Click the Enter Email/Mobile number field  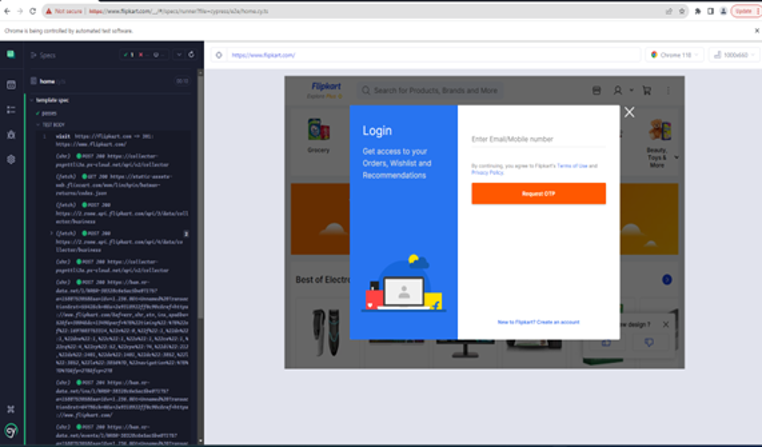point(538,139)
